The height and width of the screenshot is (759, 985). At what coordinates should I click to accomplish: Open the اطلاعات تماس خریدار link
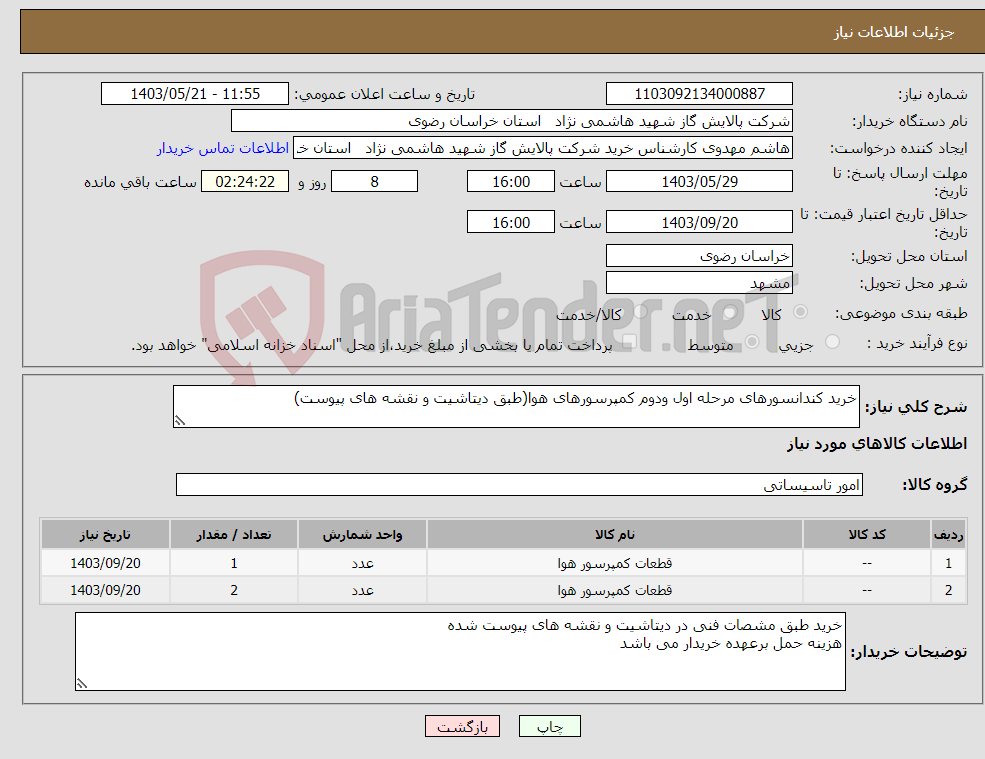(x=223, y=148)
